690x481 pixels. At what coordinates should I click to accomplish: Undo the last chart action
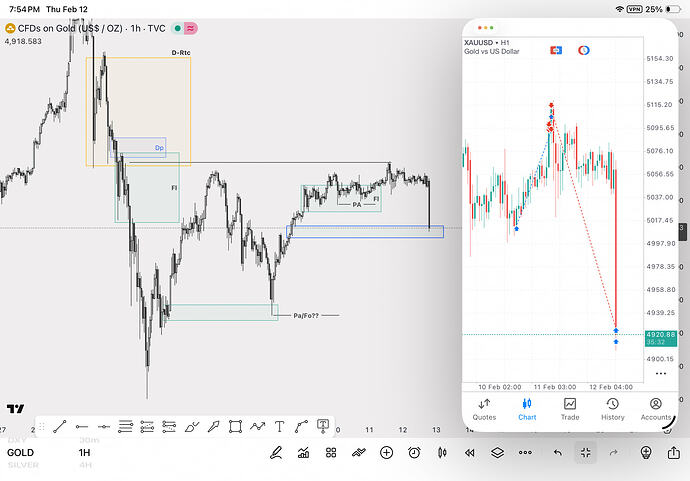point(558,452)
